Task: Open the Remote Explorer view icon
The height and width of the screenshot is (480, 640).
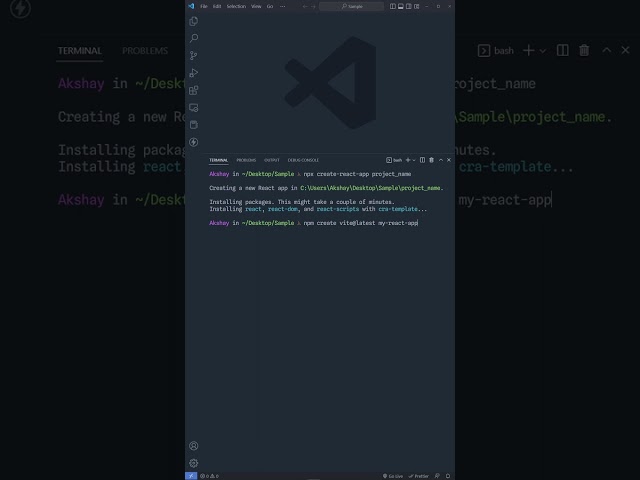Action: pos(193,108)
